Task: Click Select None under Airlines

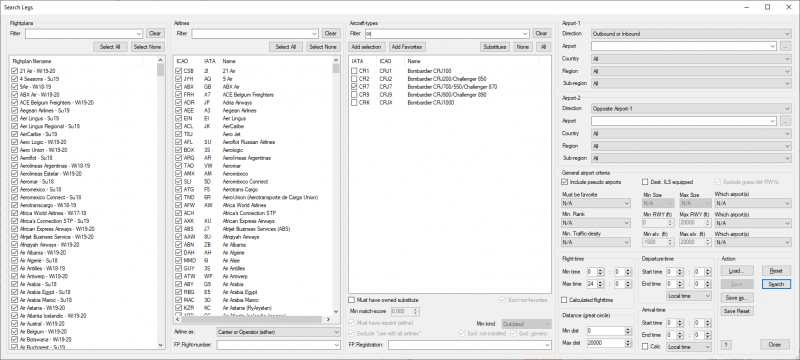Action: click(323, 47)
